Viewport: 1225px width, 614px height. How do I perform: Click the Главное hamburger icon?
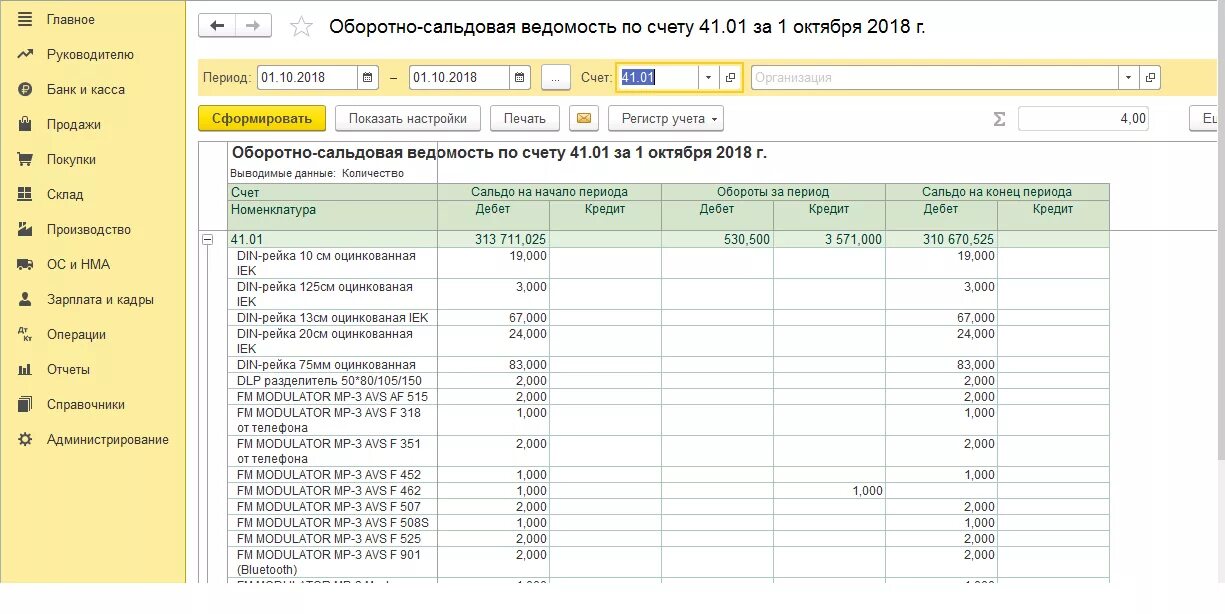pos(25,20)
